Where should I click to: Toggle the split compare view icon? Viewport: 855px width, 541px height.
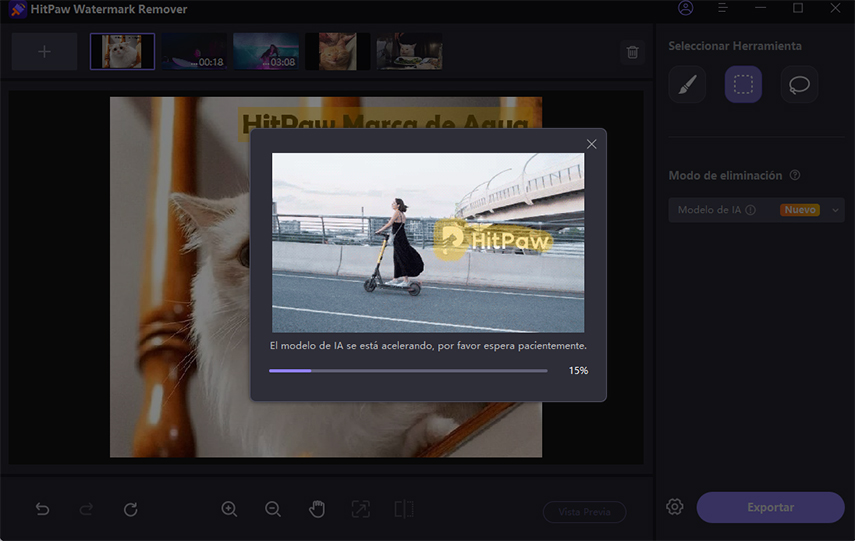(404, 509)
